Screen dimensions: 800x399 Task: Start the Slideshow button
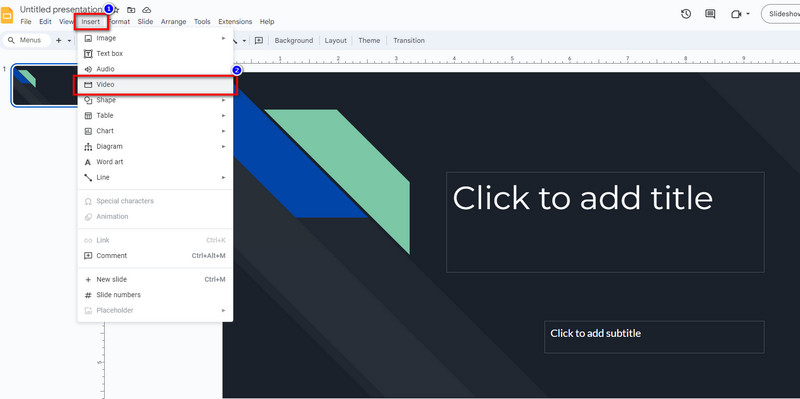click(x=781, y=14)
